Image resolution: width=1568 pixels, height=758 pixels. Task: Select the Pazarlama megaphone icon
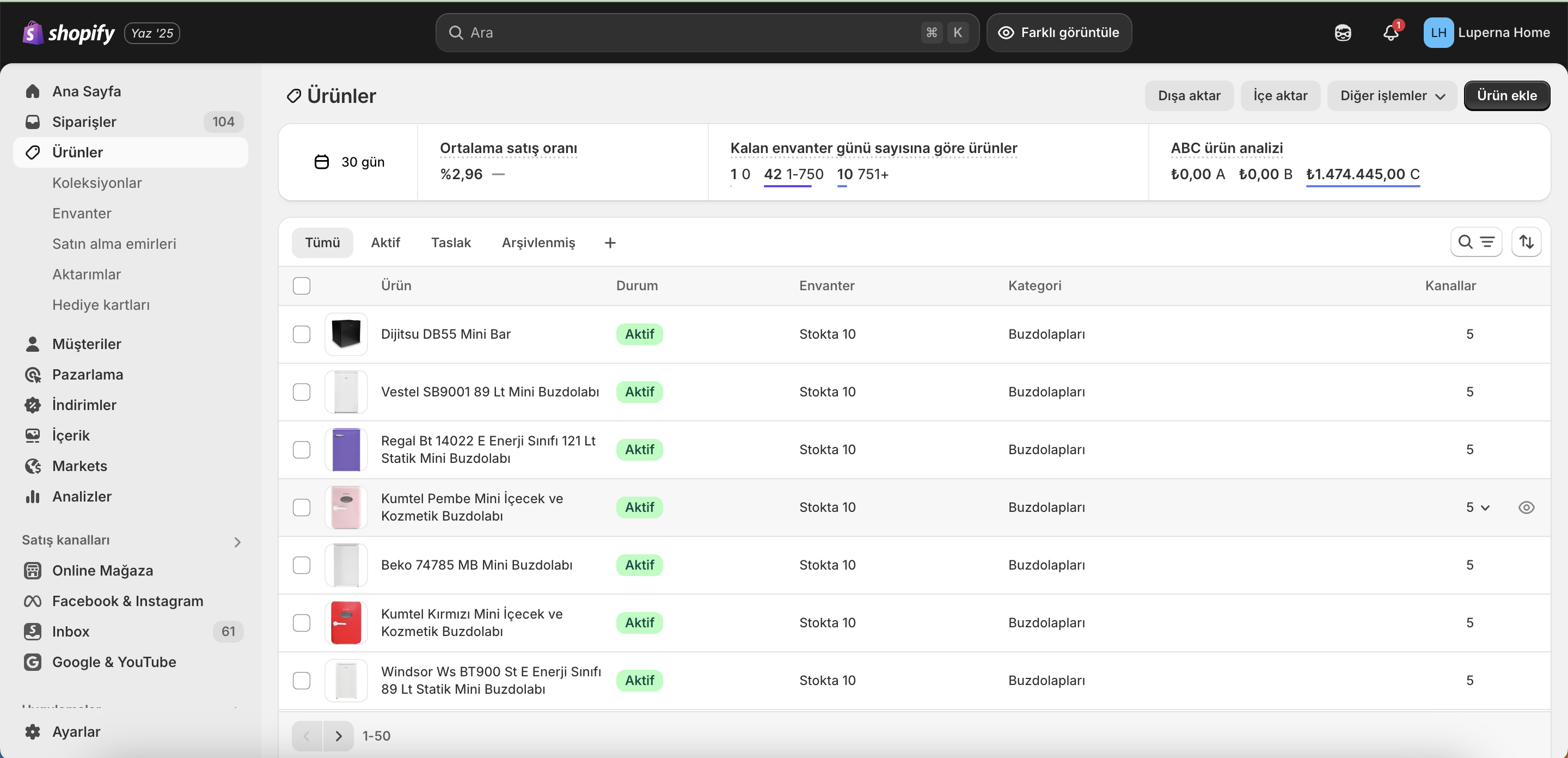33,375
